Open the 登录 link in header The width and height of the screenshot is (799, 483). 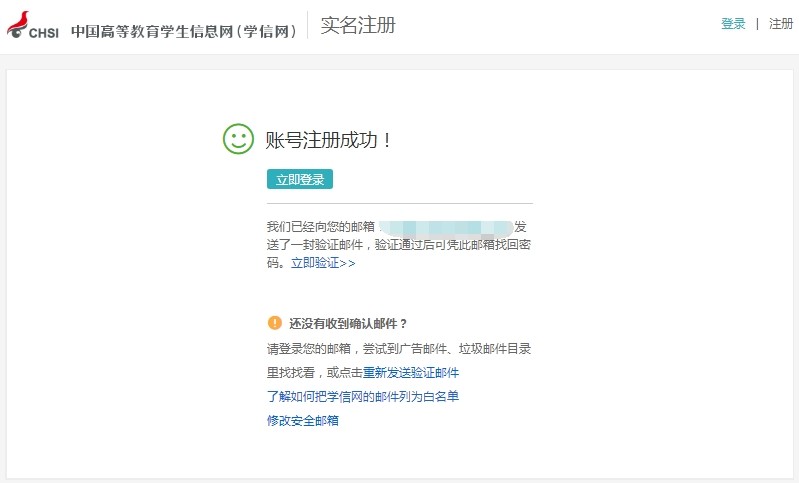point(733,24)
